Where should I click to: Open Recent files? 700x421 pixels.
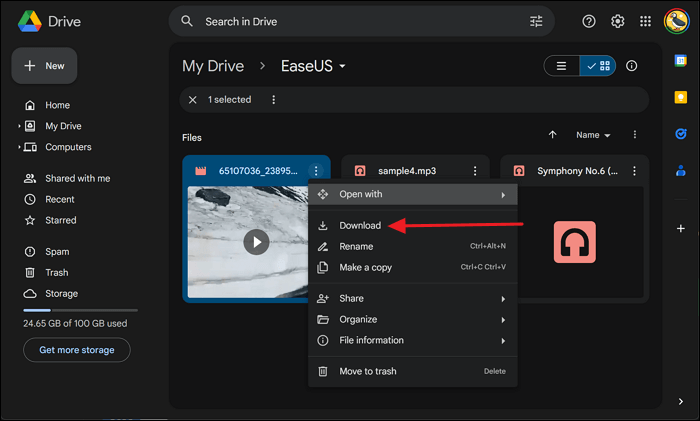[x=59, y=199]
